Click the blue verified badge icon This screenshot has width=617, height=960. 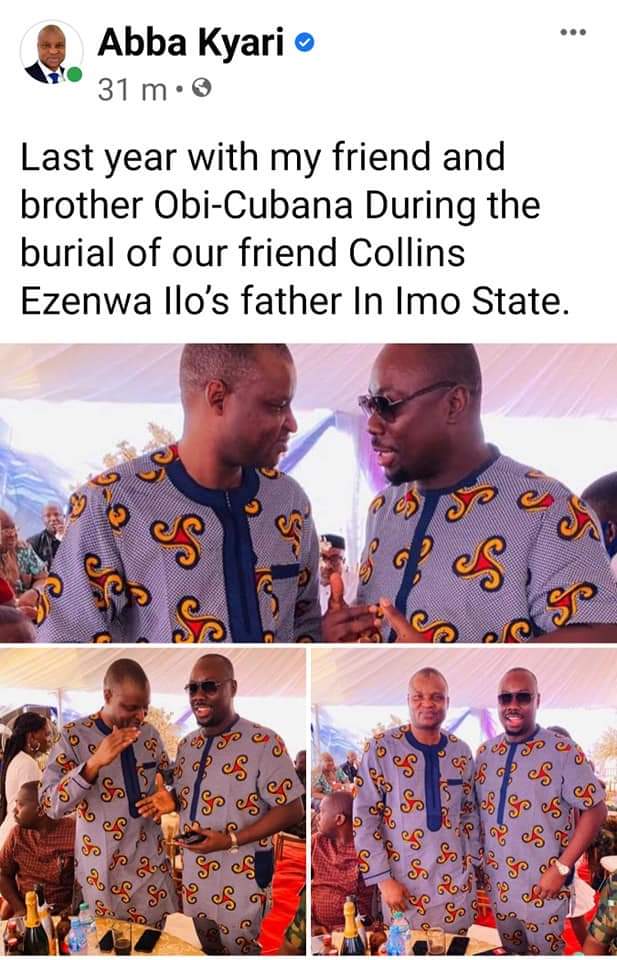(x=304, y=42)
